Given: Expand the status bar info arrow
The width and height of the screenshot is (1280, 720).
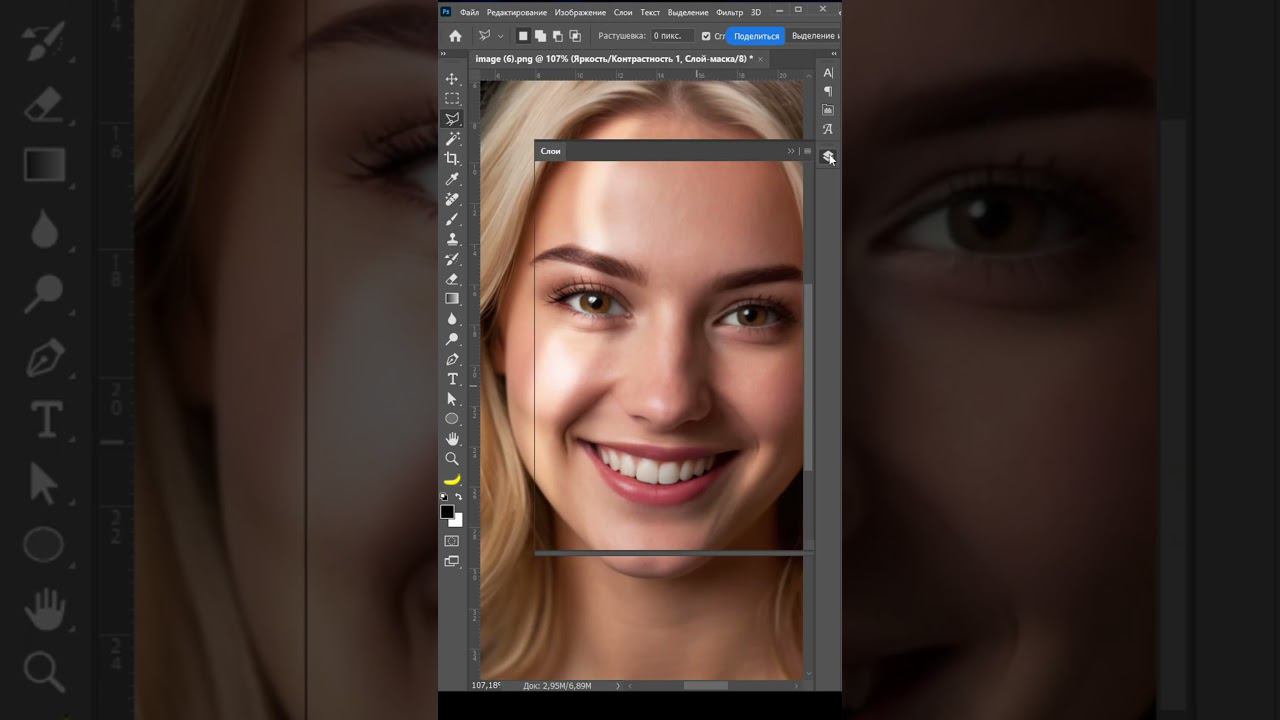Looking at the screenshot, I should pyautogui.click(x=618, y=686).
